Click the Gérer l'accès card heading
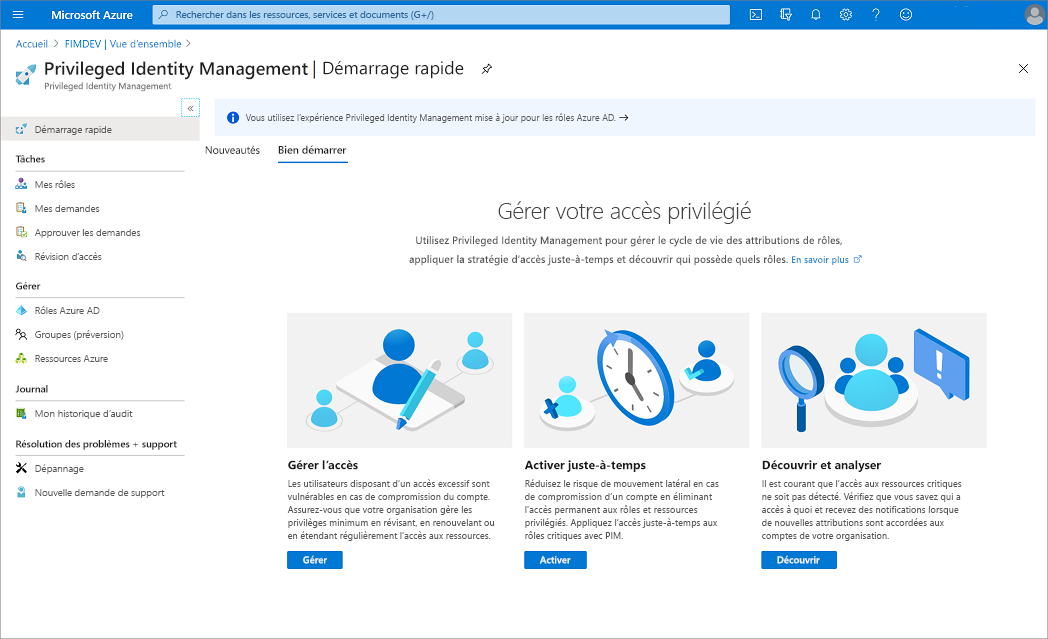 323,465
